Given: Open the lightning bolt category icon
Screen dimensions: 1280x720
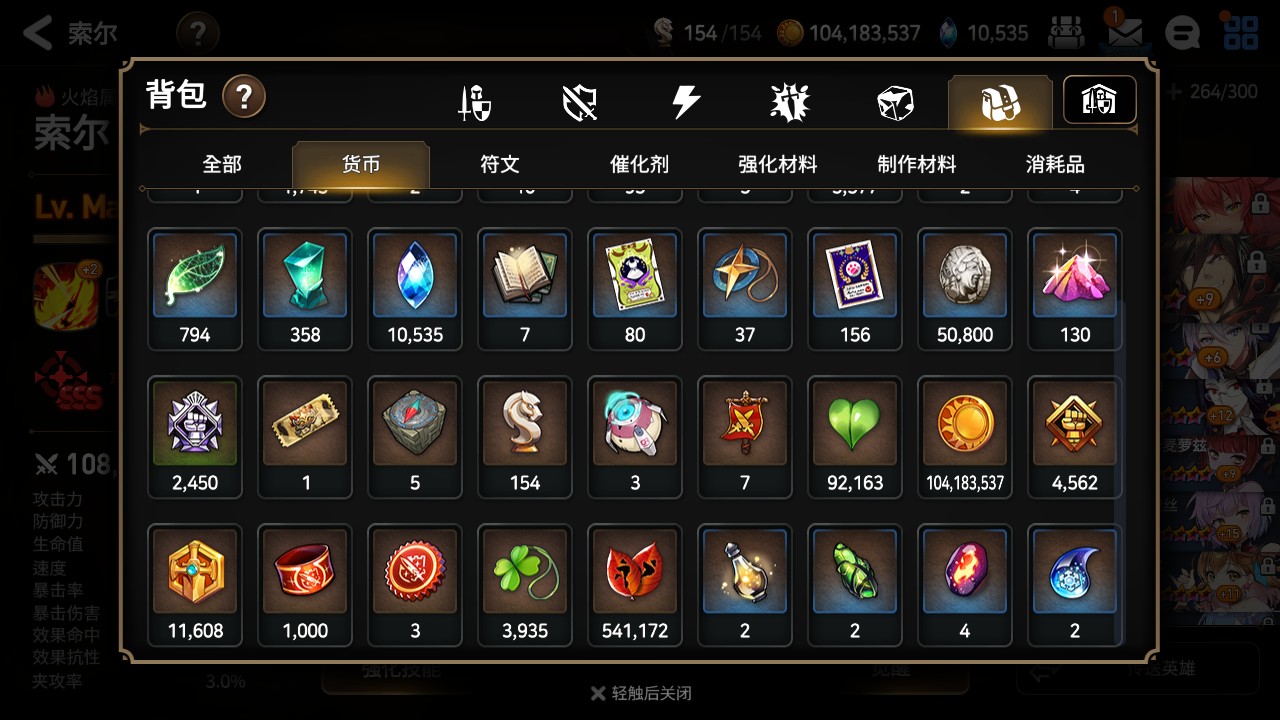Looking at the screenshot, I should point(686,102).
